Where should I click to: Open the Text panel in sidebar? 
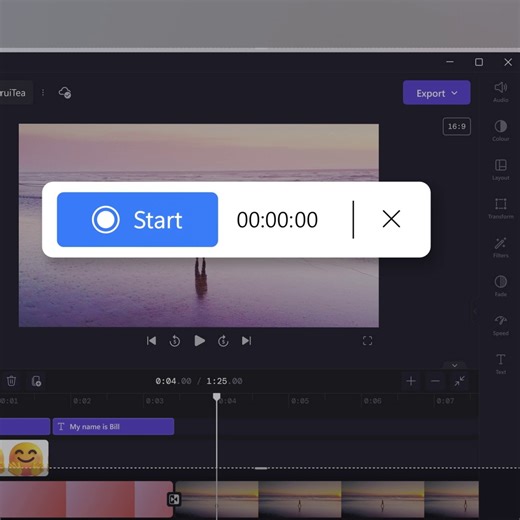(x=501, y=364)
